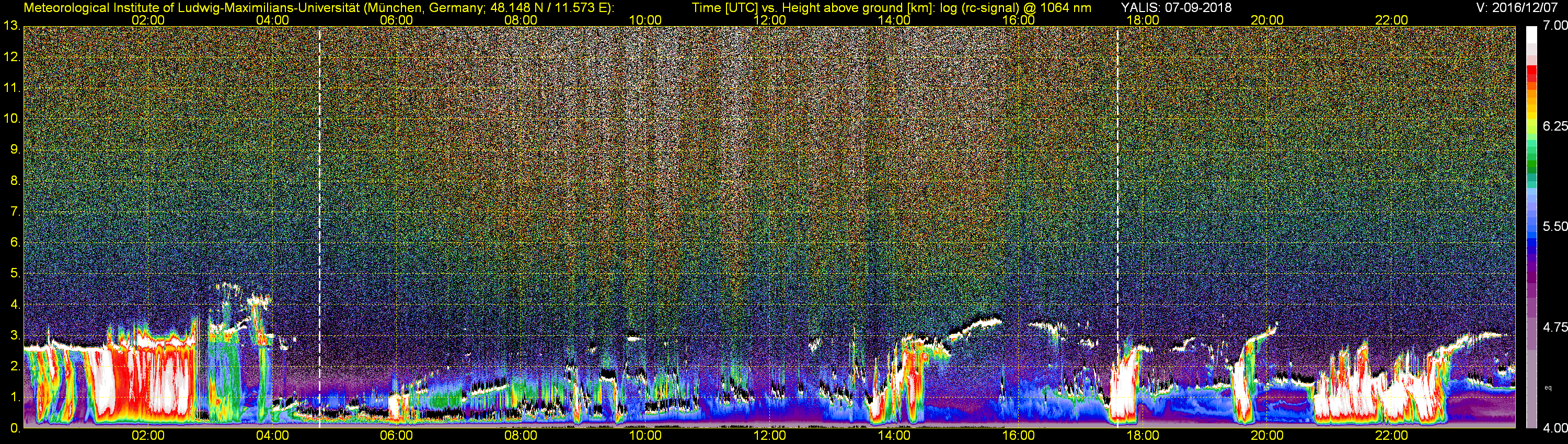Click 22:00 on the top time axis
This screenshot has width=1568, height=444.
tap(1391, 20)
